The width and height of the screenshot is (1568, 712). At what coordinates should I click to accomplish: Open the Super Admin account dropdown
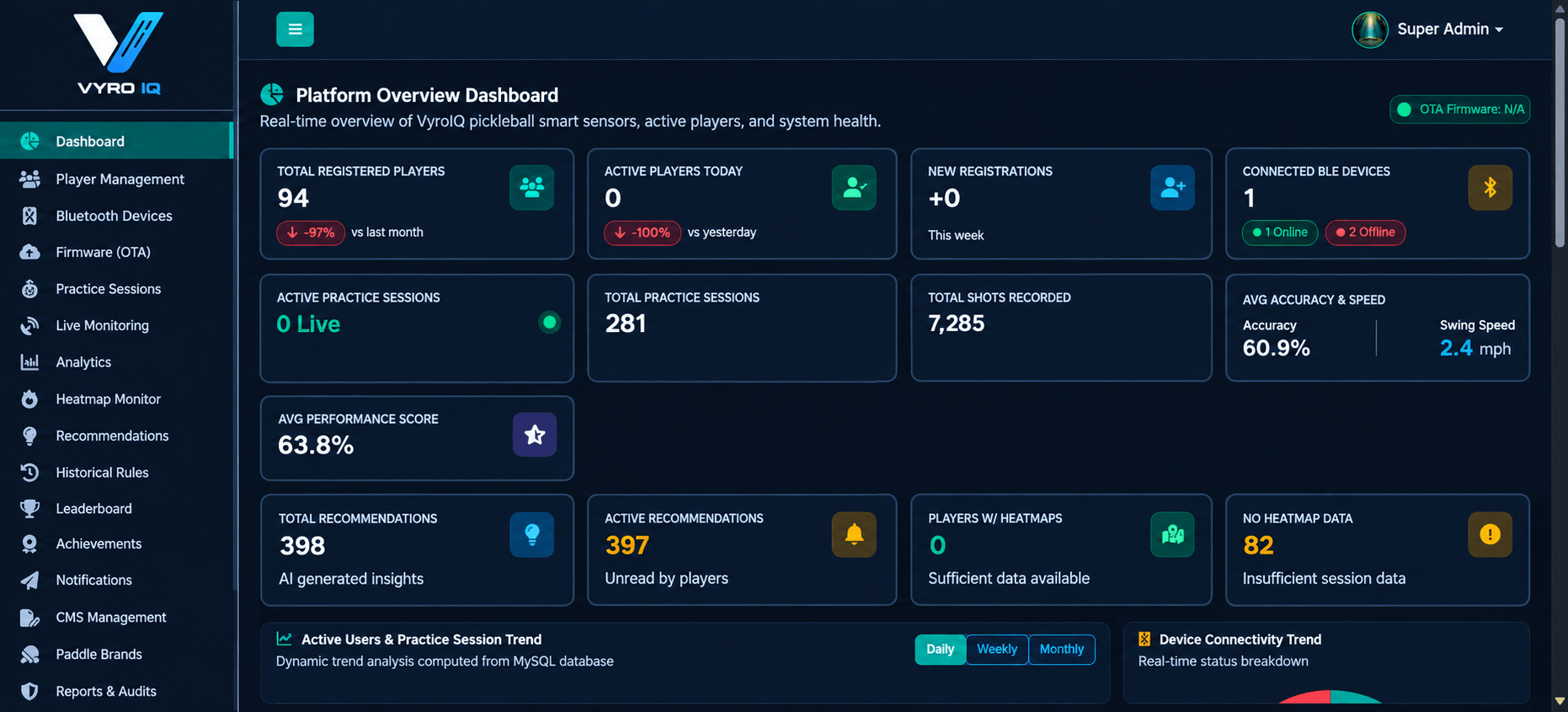1450,29
